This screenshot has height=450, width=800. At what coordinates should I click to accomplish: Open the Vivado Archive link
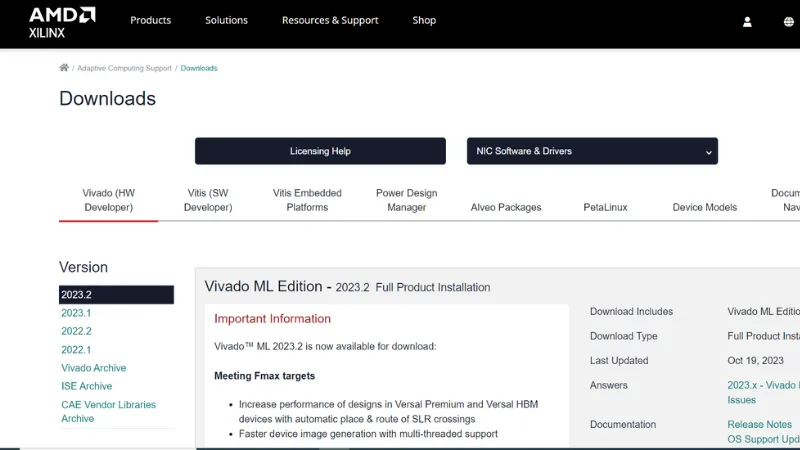click(93, 368)
